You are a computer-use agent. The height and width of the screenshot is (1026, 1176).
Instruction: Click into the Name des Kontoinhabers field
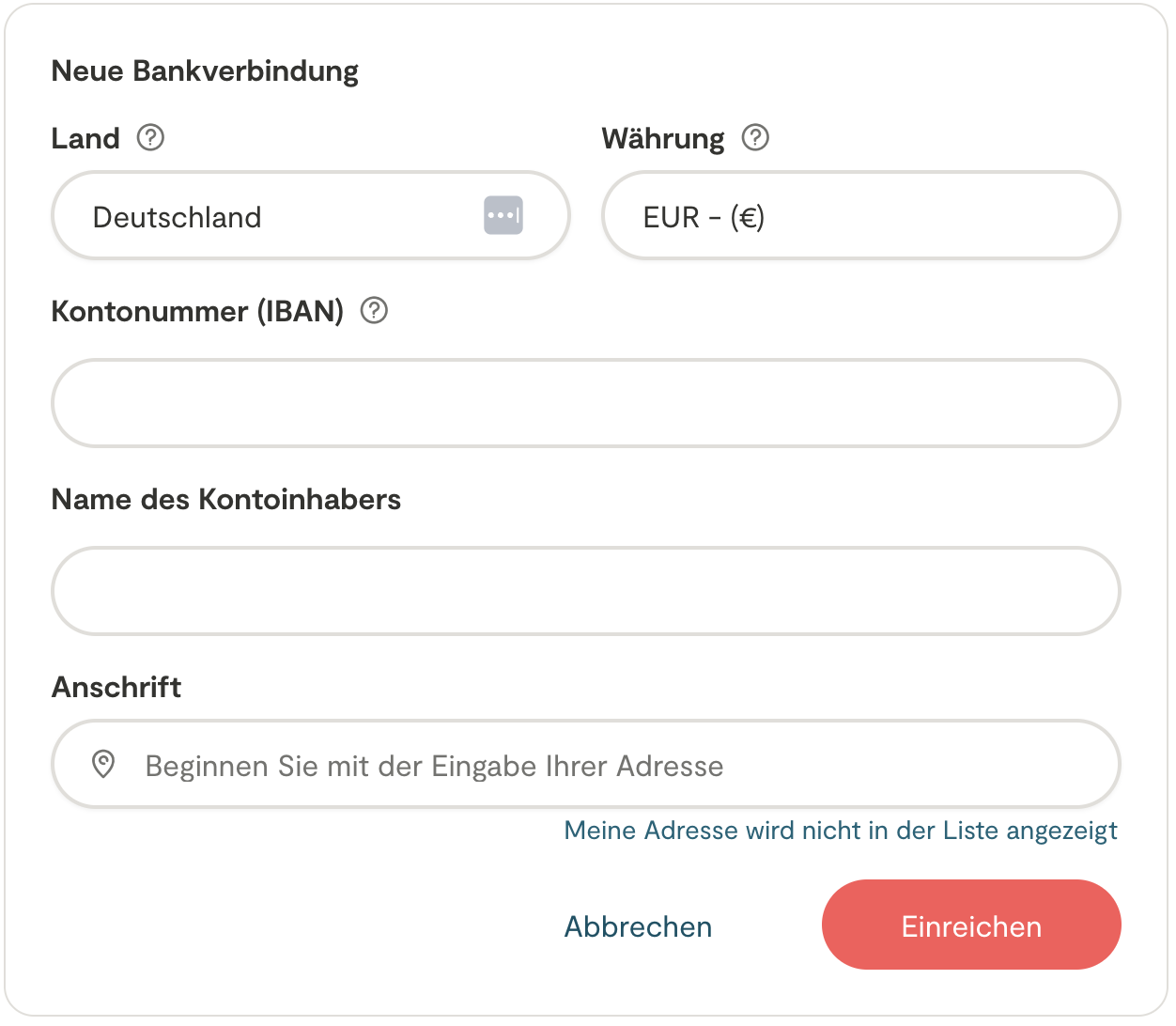[585, 591]
